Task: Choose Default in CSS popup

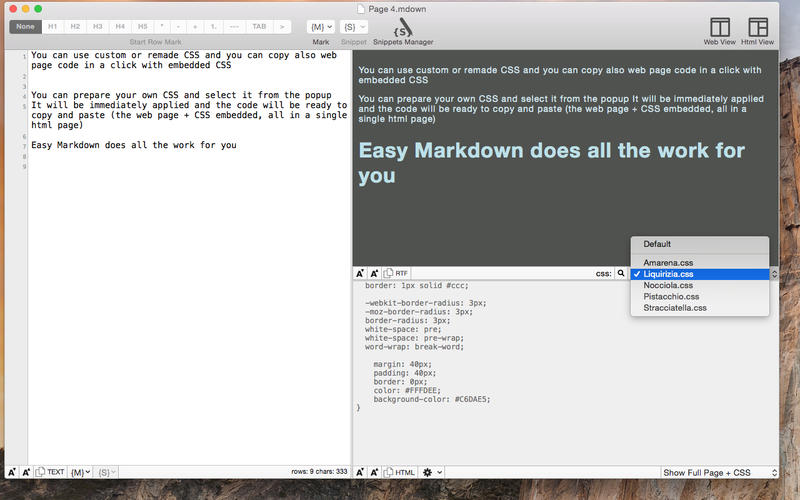Action: [700, 244]
